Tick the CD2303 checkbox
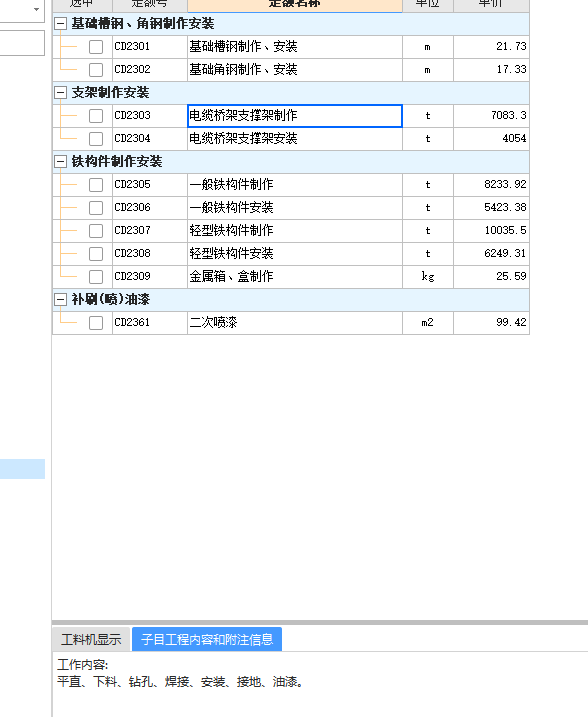This screenshot has width=588, height=717. pos(96,116)
